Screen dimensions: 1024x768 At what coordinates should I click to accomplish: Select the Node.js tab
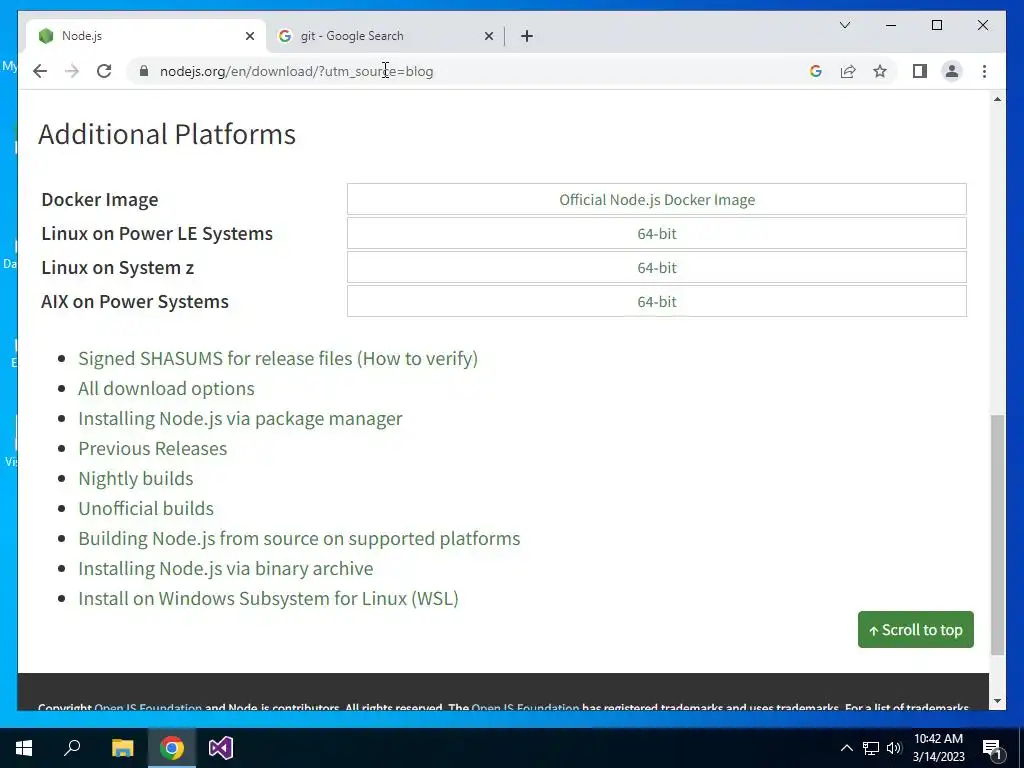[145, 36]
